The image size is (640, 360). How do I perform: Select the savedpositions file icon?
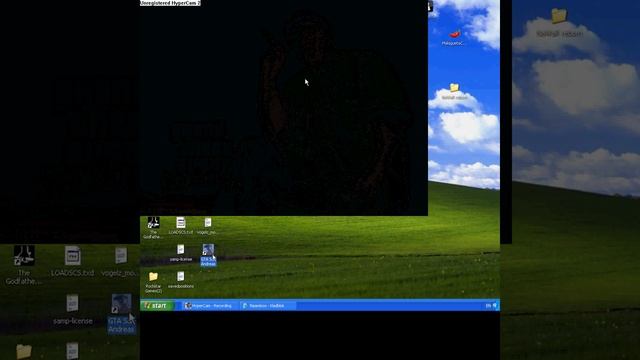181,280
